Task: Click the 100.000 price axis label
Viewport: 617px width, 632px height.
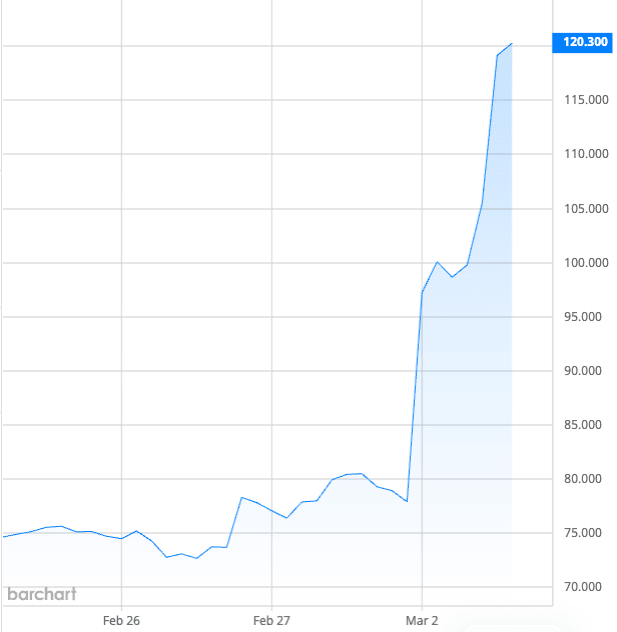Action: point(582,263)
